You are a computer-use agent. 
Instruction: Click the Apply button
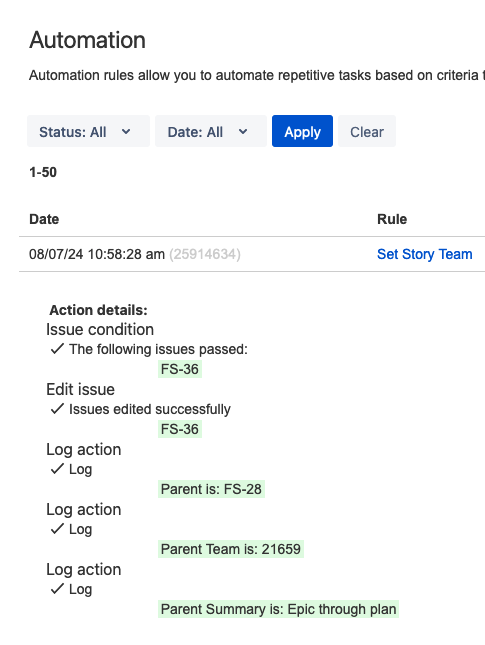302,131
